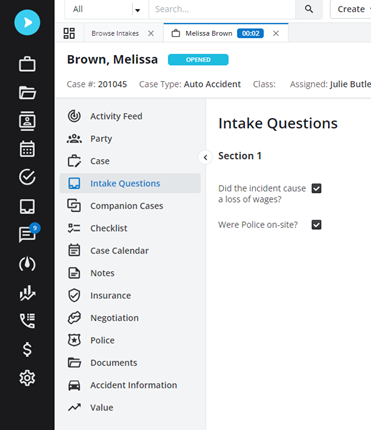
Task: Open the phone list icon in sidebar
Action: 27,321
